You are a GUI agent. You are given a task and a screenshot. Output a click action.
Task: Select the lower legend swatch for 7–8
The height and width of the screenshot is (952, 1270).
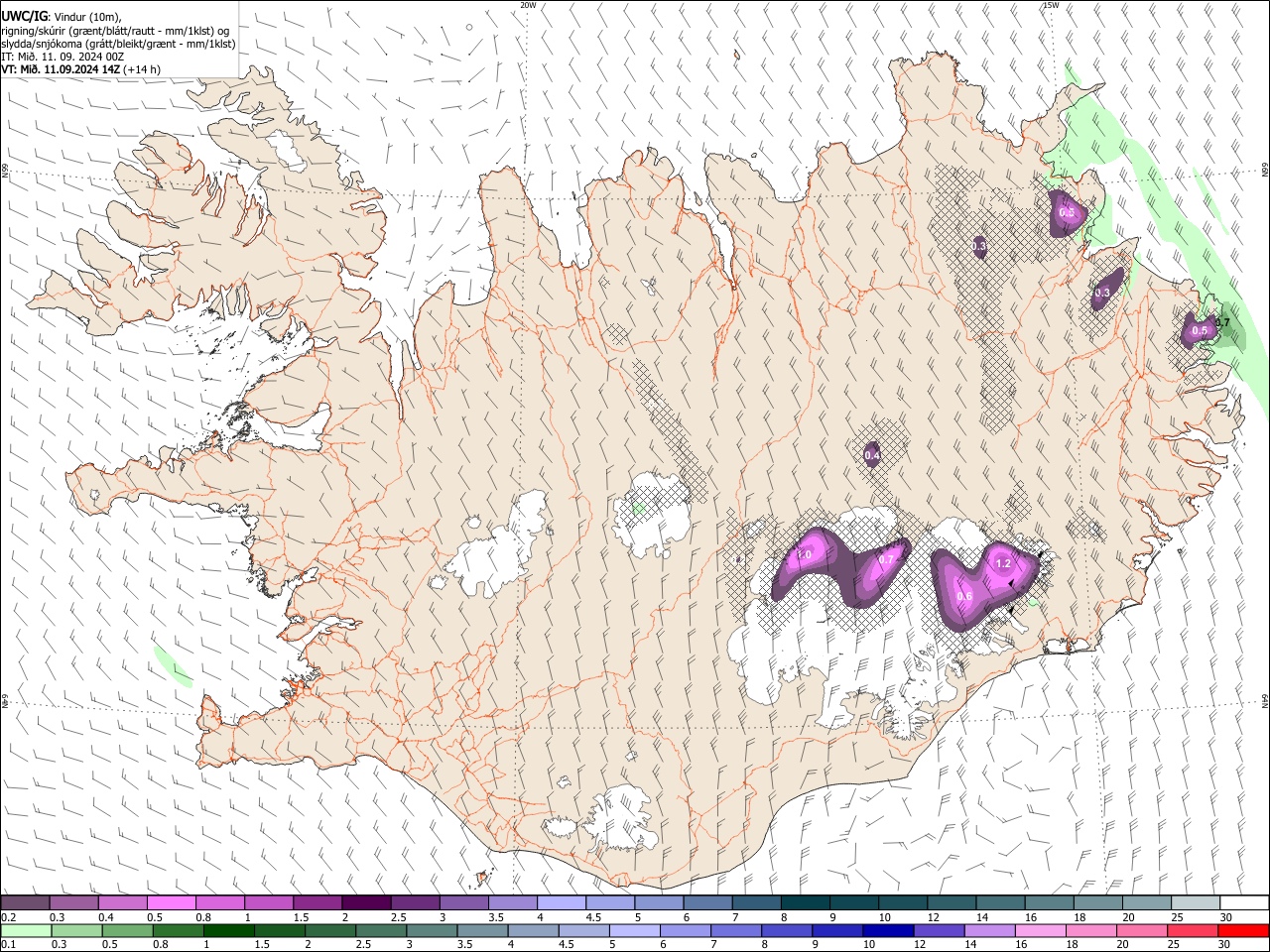click(x=736, y=931)
